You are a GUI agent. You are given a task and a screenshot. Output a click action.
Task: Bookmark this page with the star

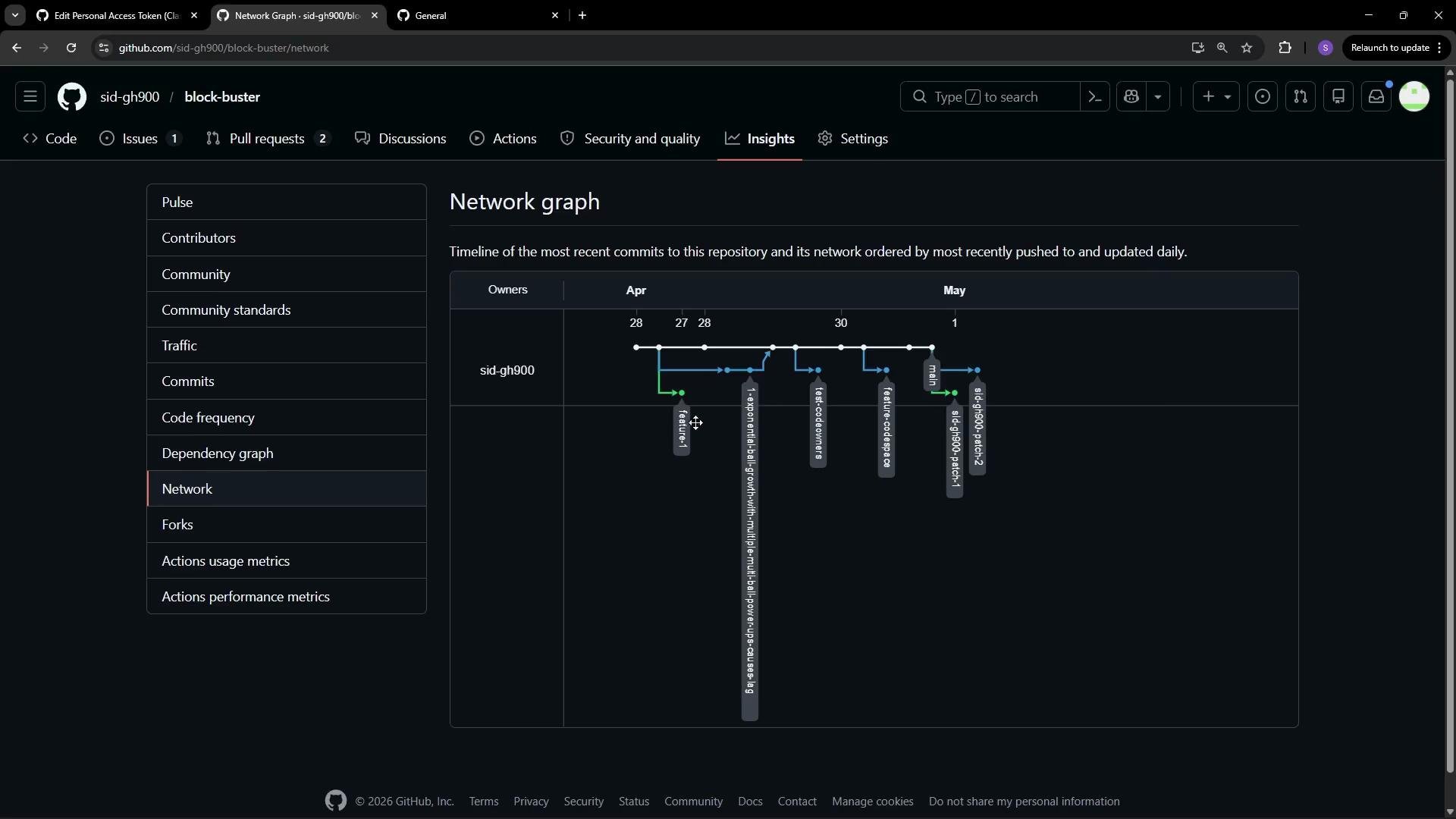(1247, 48)
